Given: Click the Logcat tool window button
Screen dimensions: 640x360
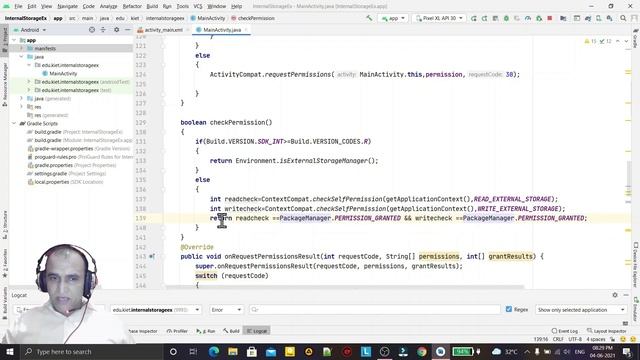Looking at the screenshot, I should (x=257, y=331).
